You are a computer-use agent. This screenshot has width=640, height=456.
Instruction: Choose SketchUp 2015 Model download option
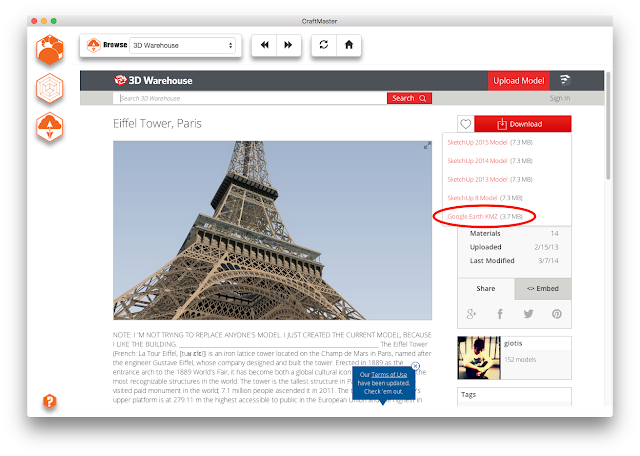pos(477,142)
